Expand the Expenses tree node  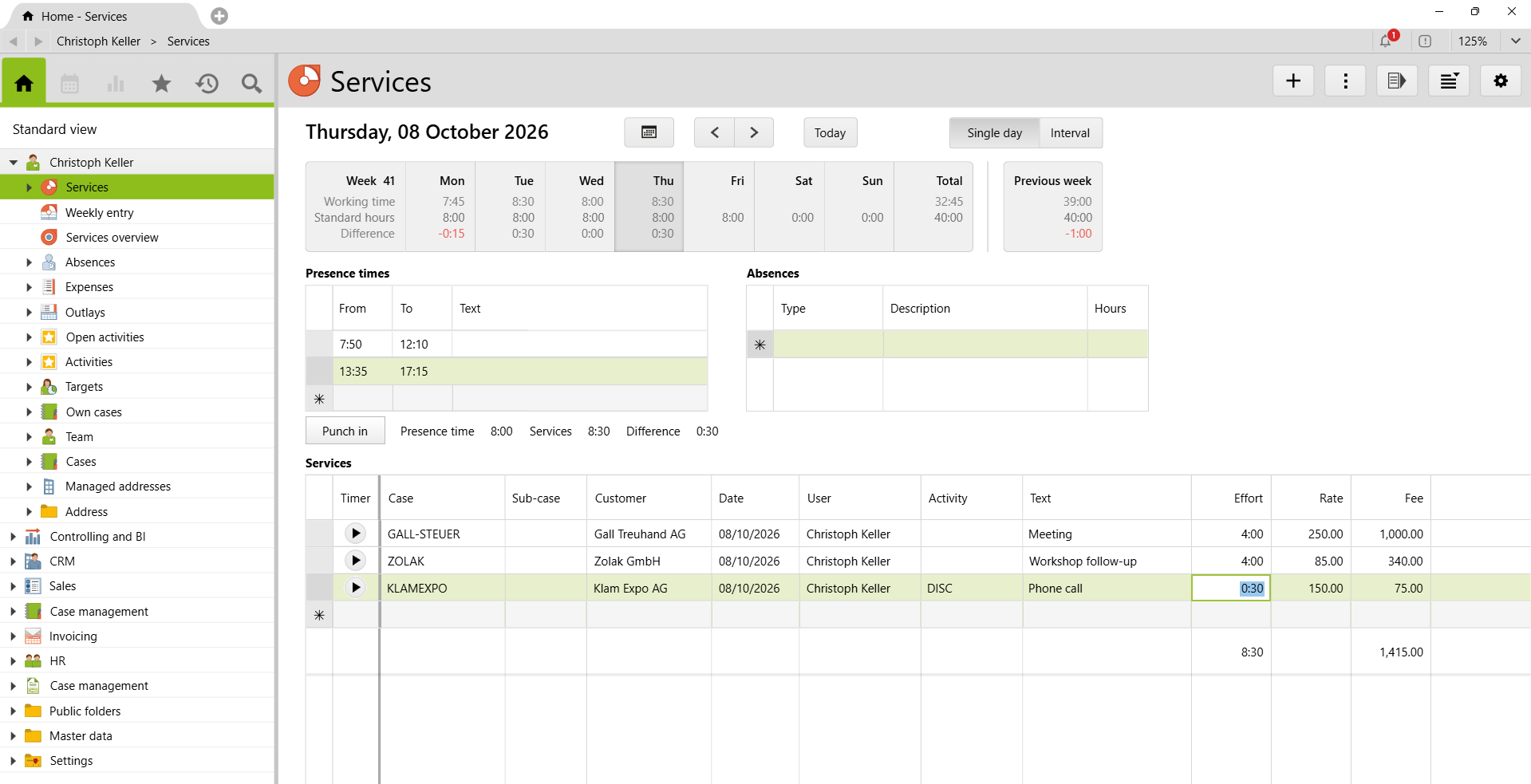pyautogui.click(x=29, y=287)
